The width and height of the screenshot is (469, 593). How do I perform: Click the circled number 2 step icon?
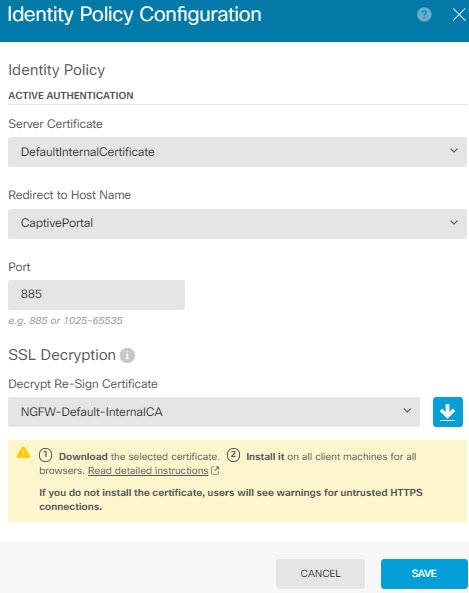(x=233, y=455)
